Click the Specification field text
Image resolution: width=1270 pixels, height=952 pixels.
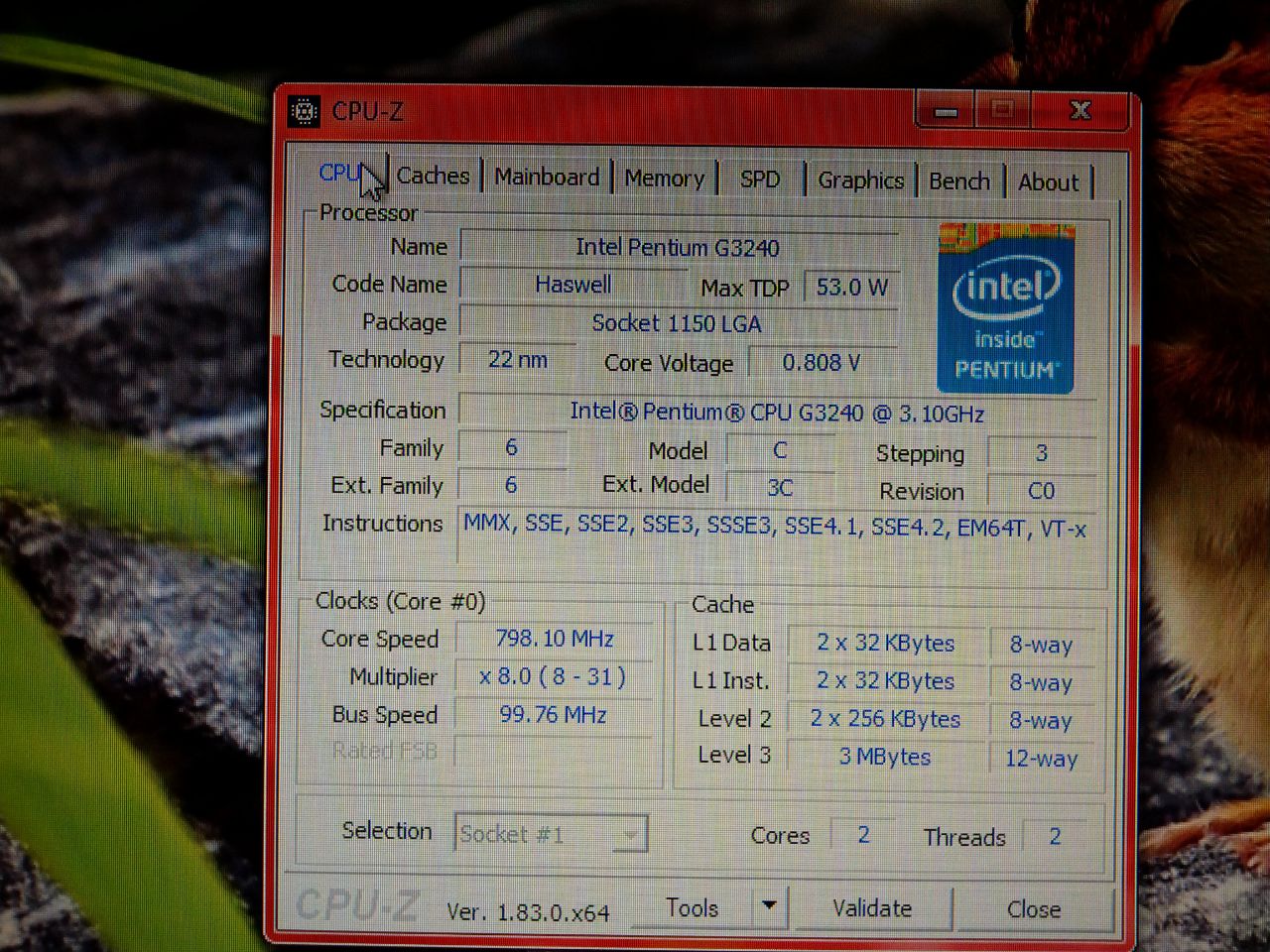tap(778, 412)
